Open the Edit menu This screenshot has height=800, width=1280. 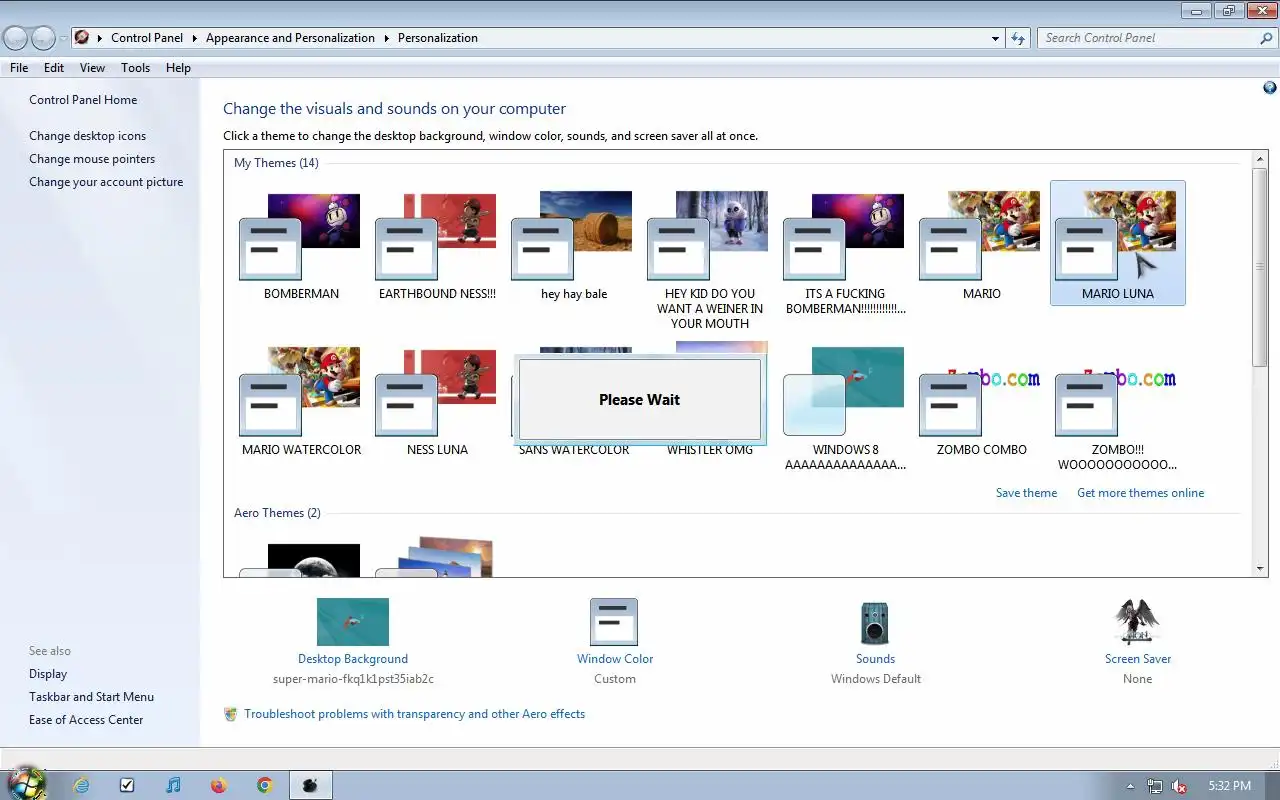(54, 68)
